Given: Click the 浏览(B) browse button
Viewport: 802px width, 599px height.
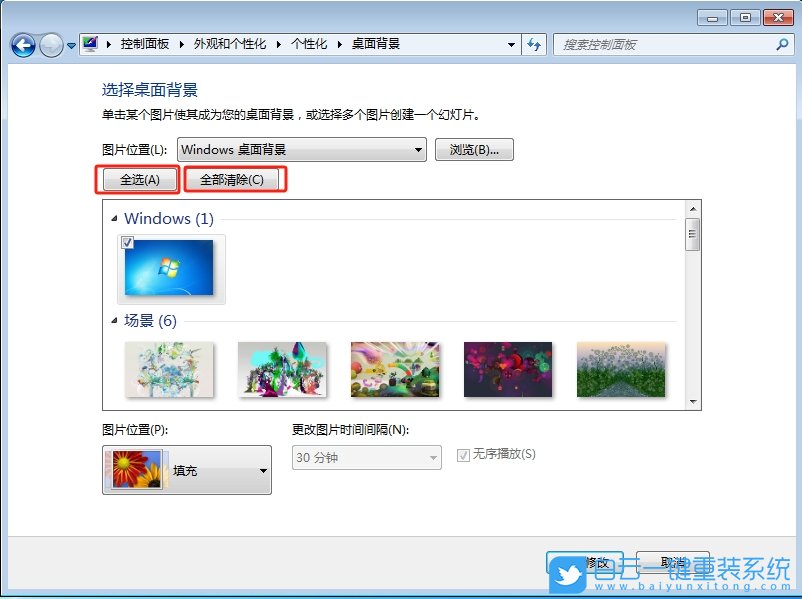Looking at the screenshot, I should coord(474,149).
